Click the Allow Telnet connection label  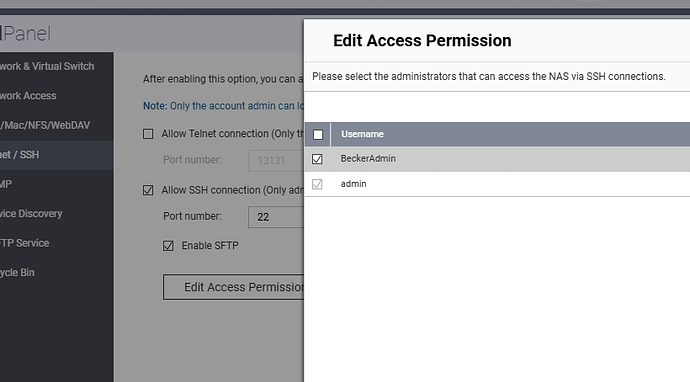click(x=232, y=134)
